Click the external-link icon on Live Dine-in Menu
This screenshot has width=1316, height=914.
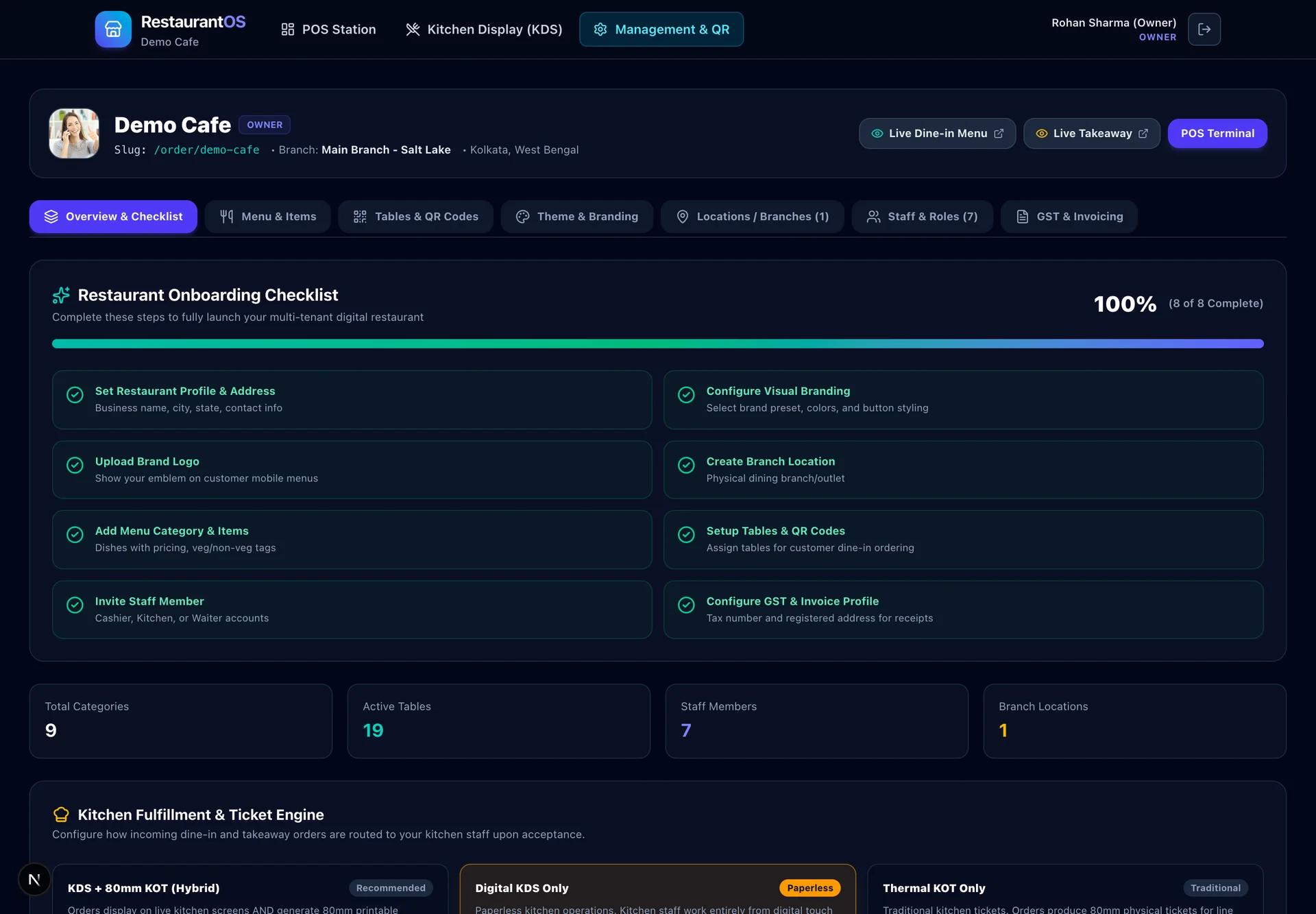(999, 134)
